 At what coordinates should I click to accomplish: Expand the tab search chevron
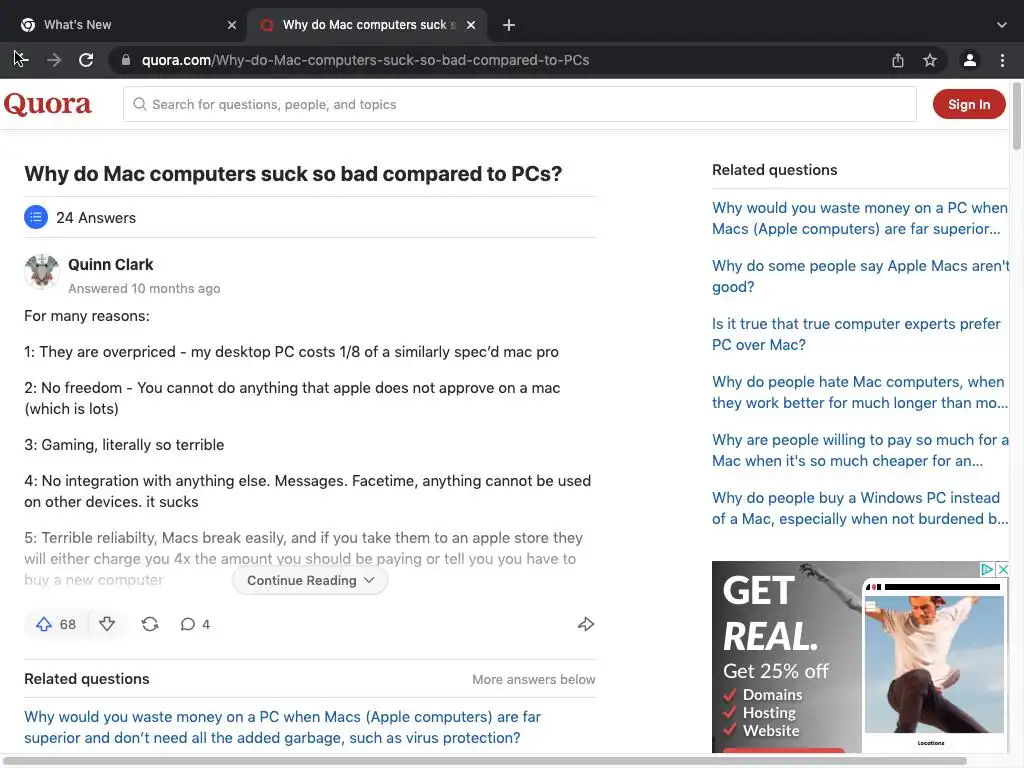[1002, 25]
